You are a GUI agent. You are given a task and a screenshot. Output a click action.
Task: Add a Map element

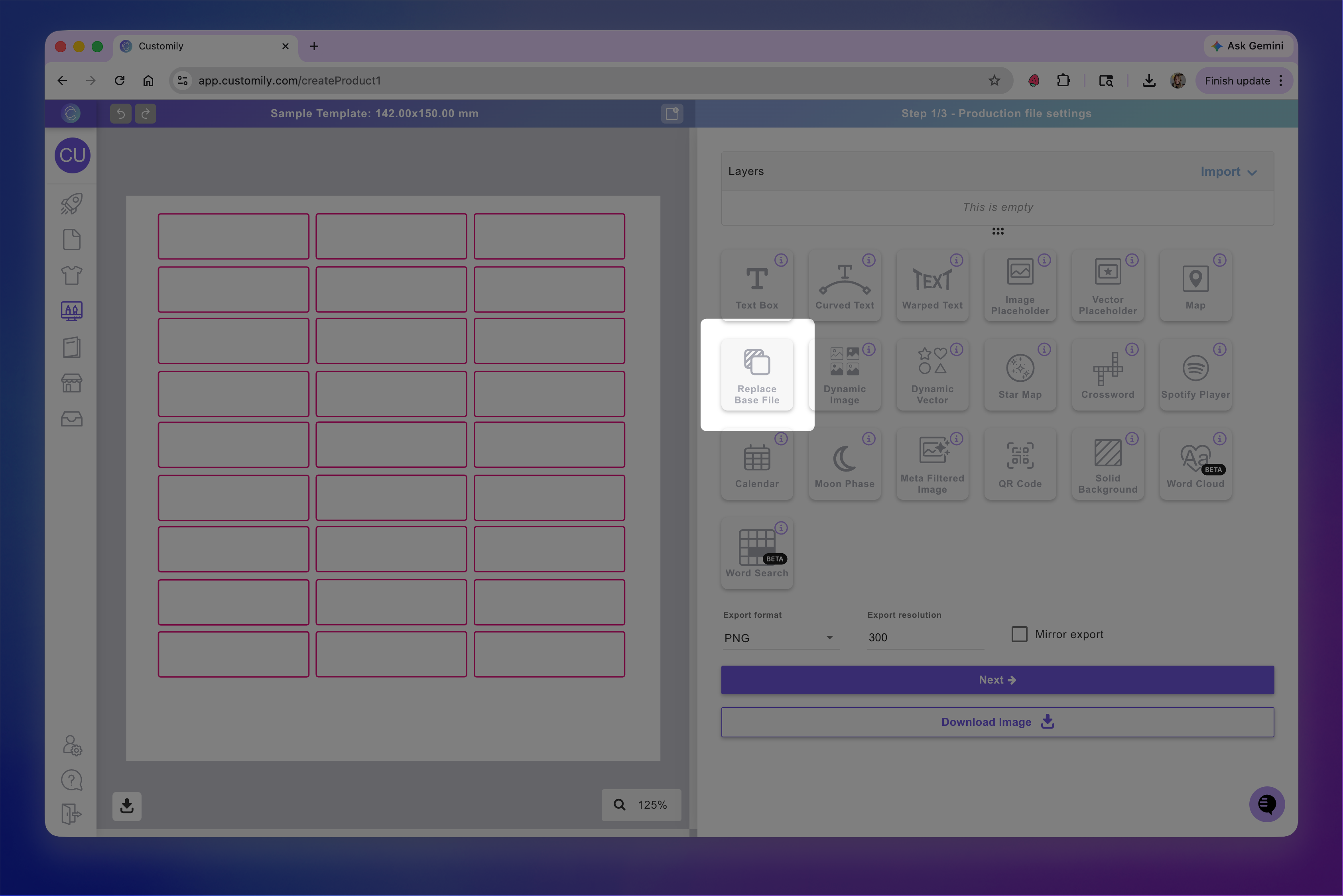pyautogui.click(x=1195, y=285)
